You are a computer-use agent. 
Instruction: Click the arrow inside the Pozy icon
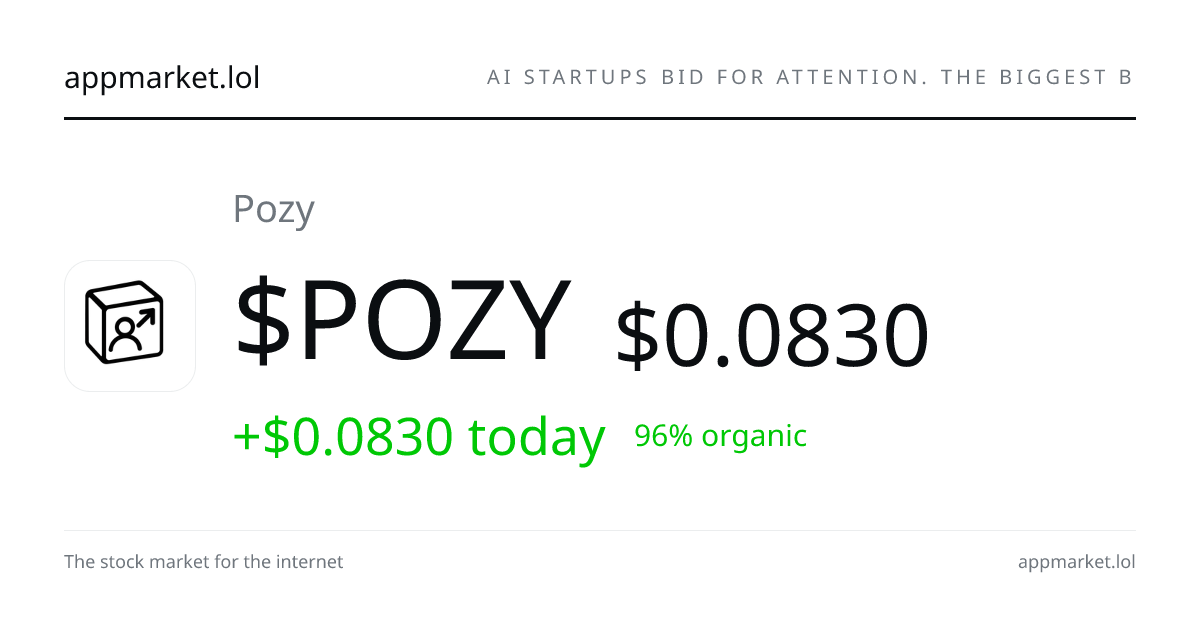coord(146,319)
